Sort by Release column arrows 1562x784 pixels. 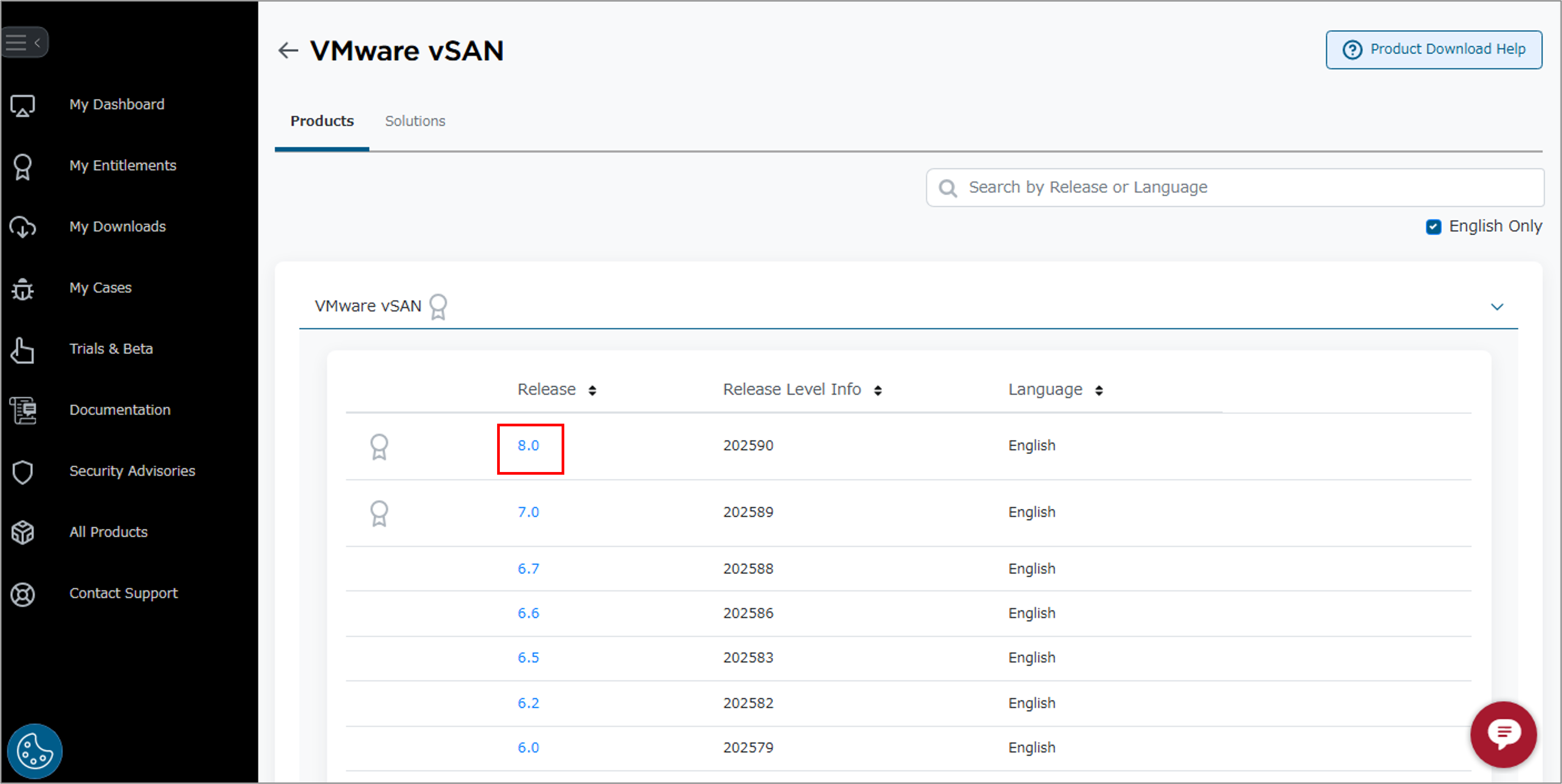tap(592, 391)
